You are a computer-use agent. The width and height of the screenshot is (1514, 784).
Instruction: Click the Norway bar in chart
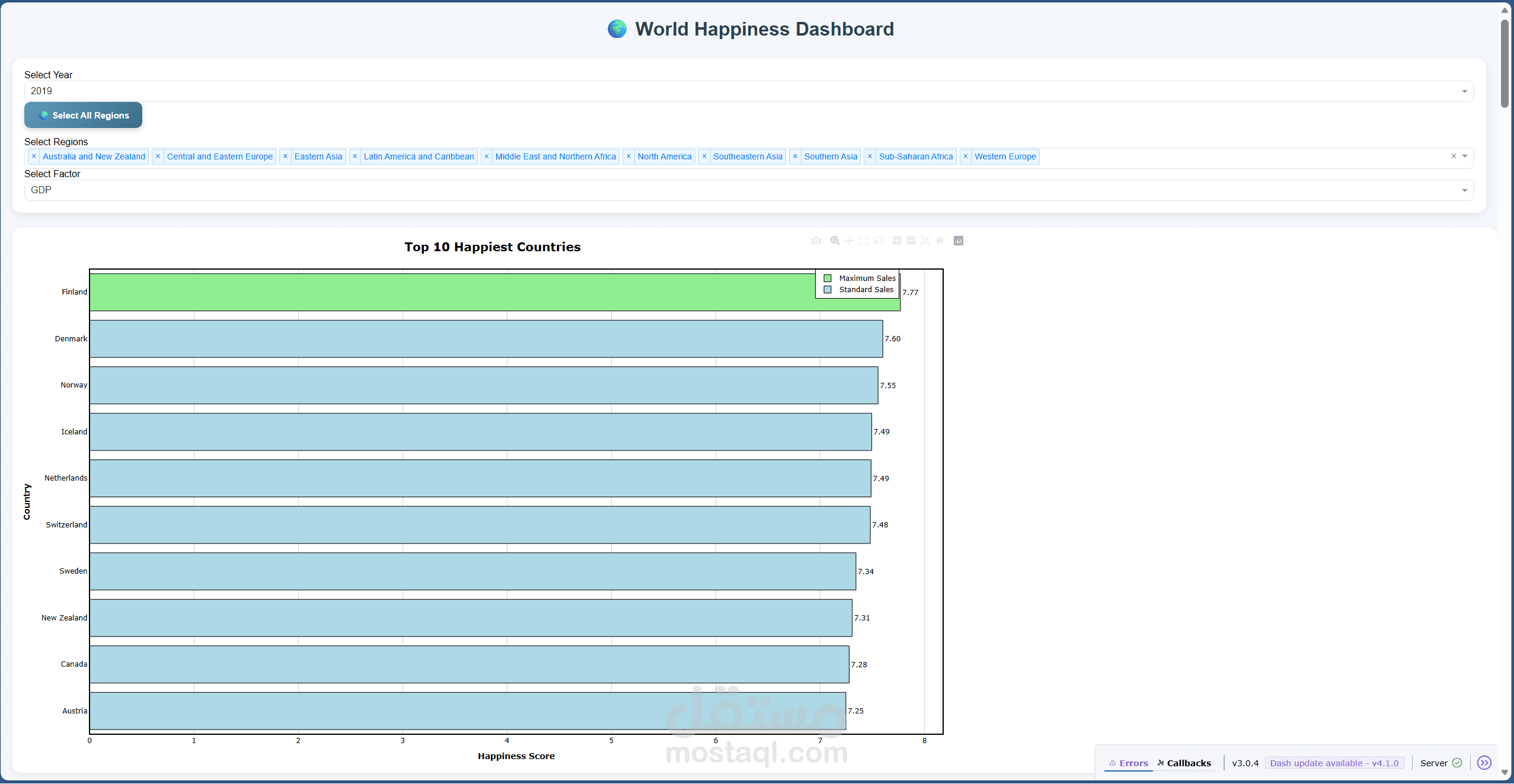pyautogui.click(x=484, y=385)
